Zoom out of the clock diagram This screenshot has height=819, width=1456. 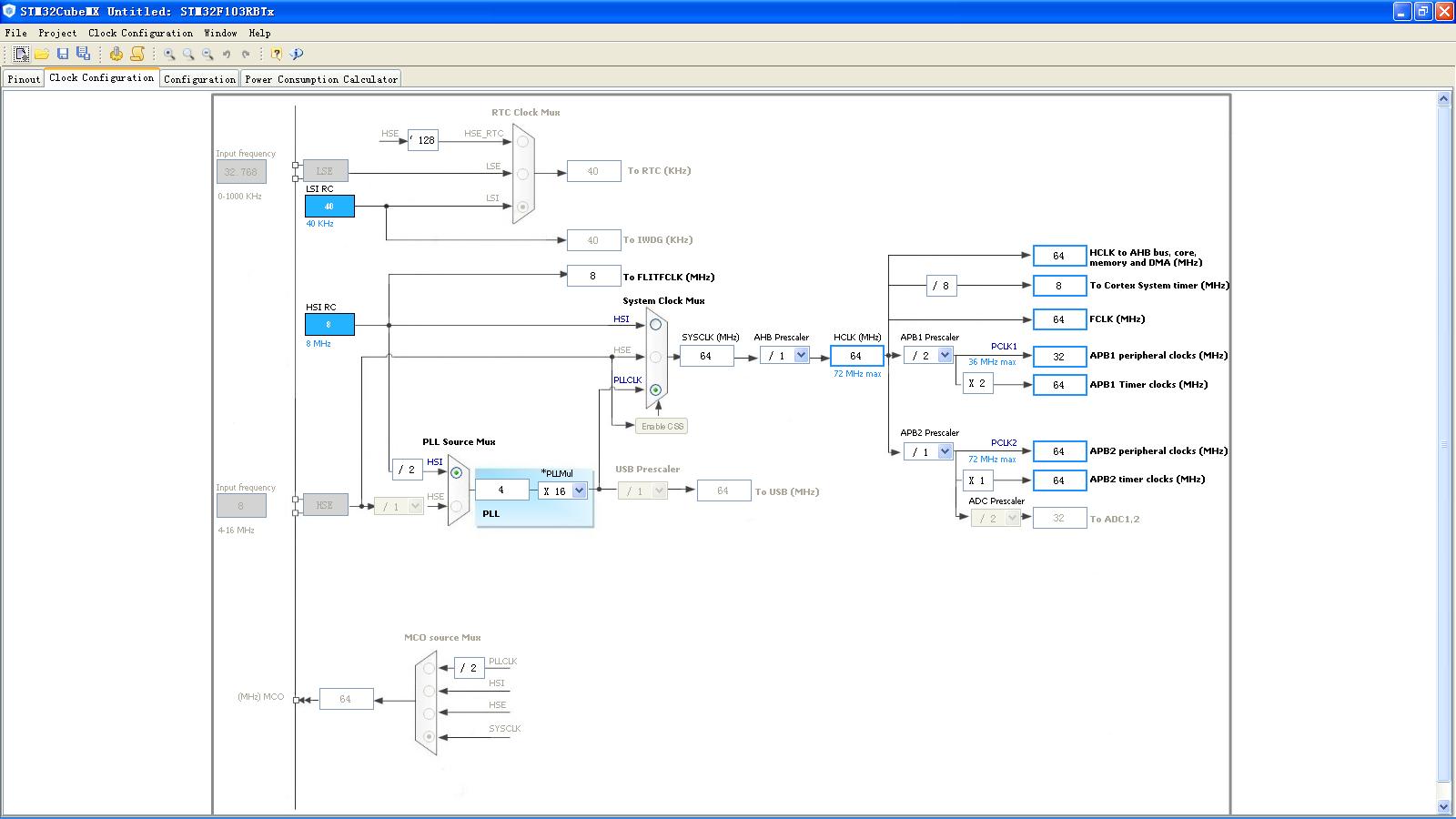coord(207,55)
